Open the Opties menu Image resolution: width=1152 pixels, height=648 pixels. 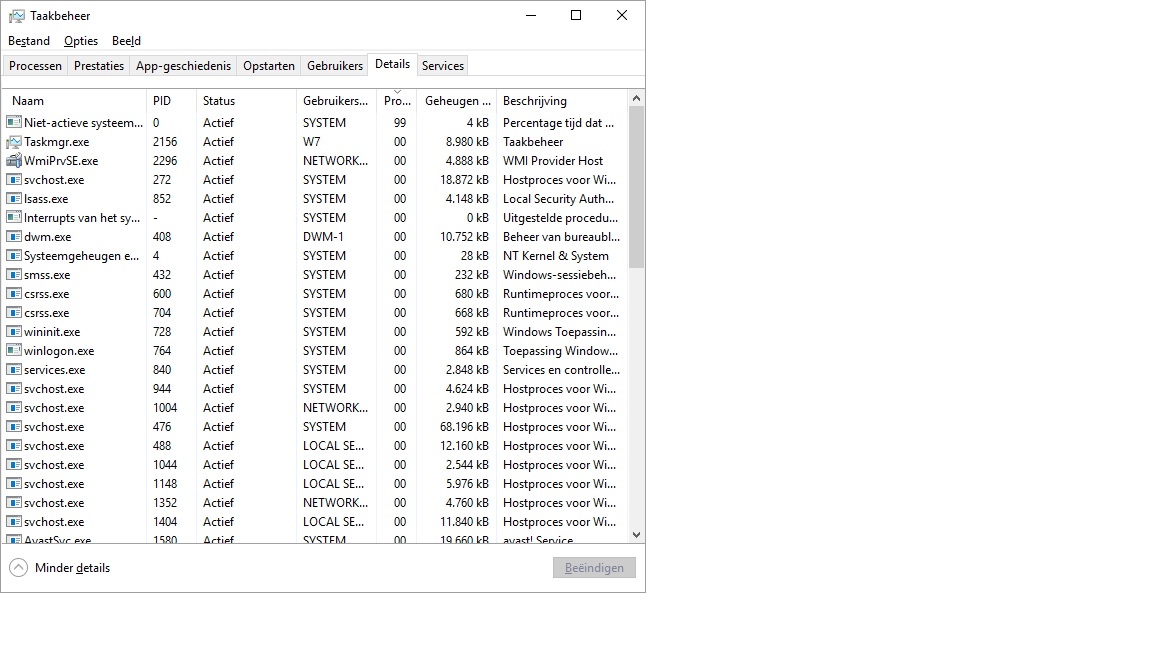tap(81, 41)
